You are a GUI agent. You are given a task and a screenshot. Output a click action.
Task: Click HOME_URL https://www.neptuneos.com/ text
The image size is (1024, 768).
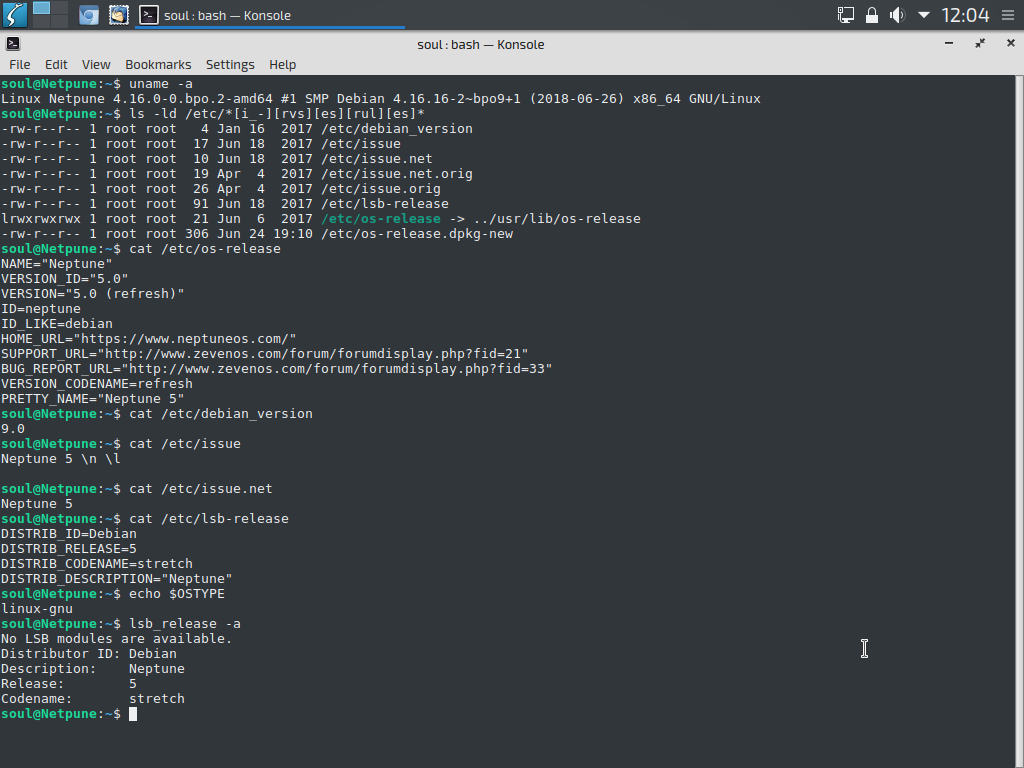[148, 339]
